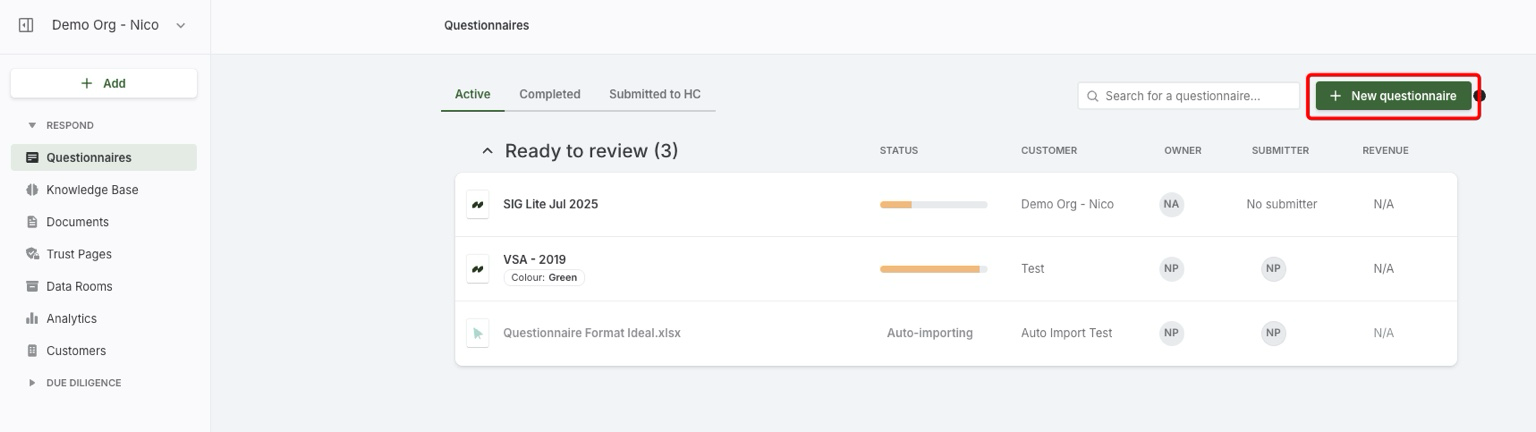Open Questionnaires in the sidebar
The image size is (1536, 432).
(104, 157)
